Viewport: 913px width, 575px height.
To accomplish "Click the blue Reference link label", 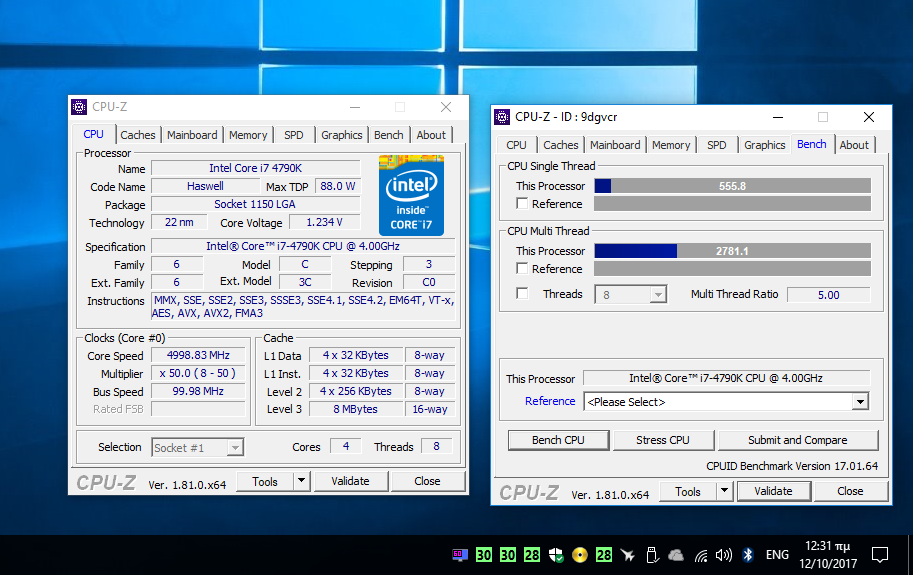I will 550,401.
